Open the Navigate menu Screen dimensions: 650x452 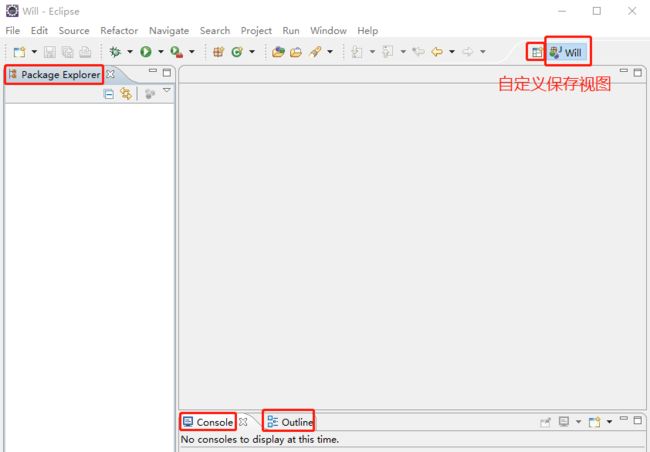[169, 31]
